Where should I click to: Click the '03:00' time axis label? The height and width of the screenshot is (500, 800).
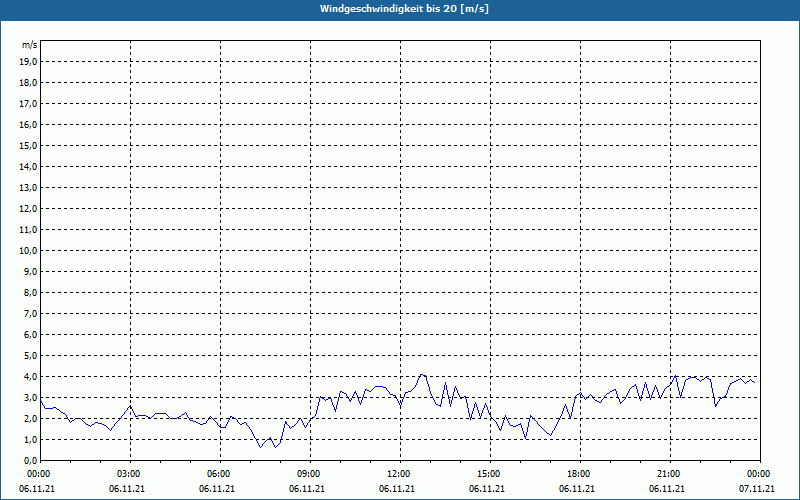pyautogui.click(x=131, y=474)
